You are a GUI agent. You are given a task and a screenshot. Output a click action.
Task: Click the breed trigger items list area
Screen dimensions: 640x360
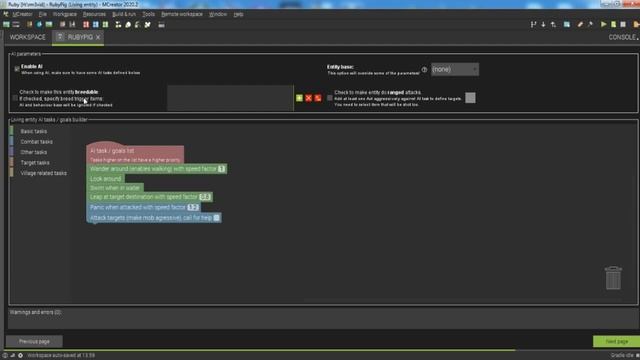pos(230,98)
